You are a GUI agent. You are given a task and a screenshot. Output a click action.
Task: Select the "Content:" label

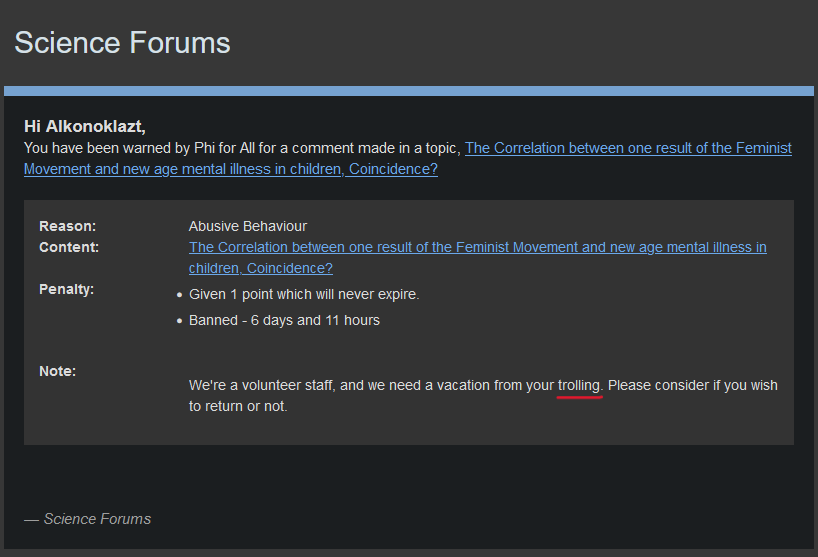click(69, 247)
